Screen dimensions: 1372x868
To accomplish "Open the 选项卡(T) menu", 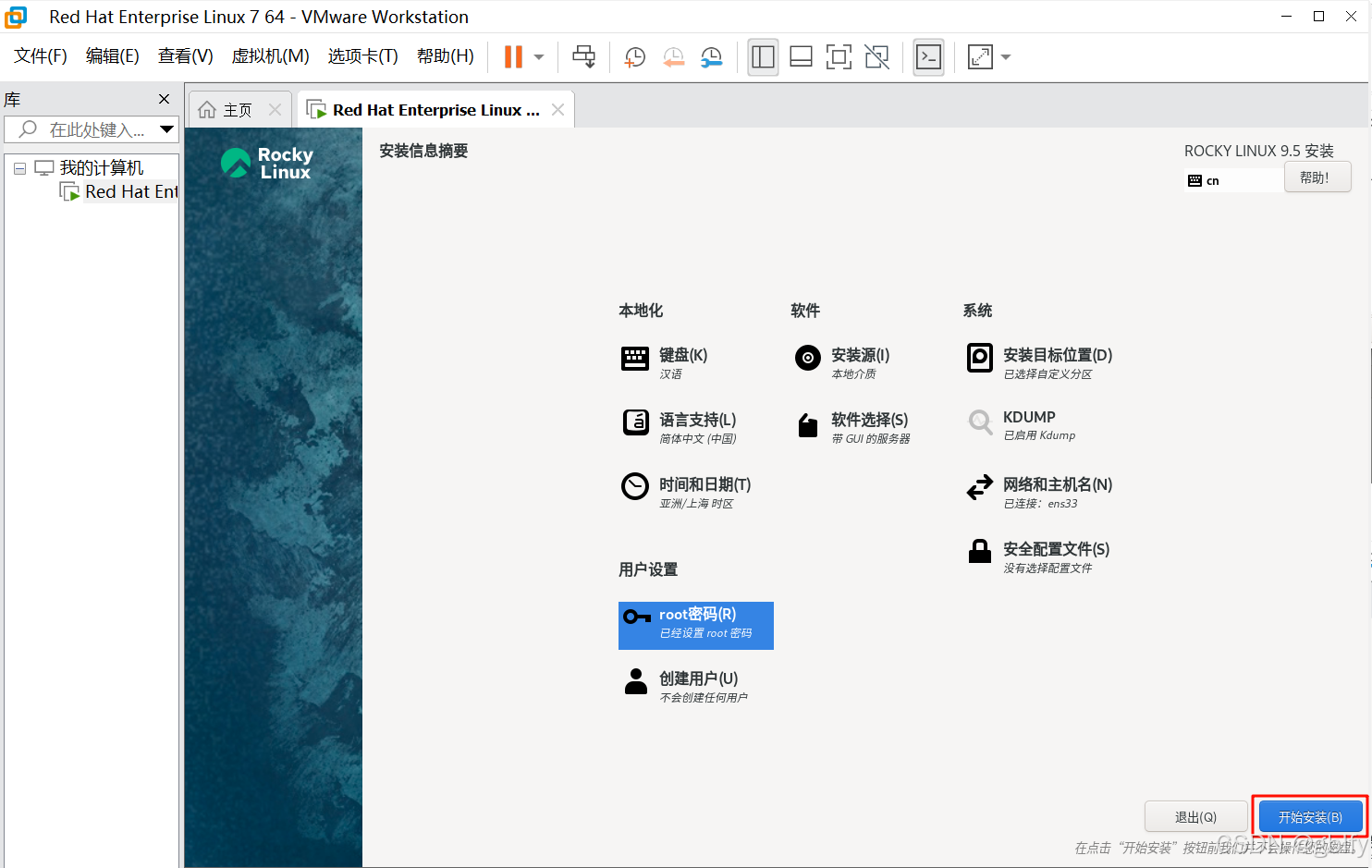I will pos(362,56).
